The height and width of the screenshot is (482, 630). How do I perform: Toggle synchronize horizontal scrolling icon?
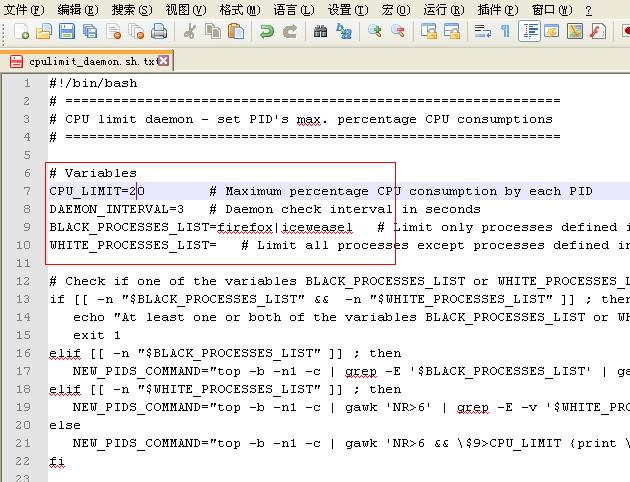click(x=452, y=31)
